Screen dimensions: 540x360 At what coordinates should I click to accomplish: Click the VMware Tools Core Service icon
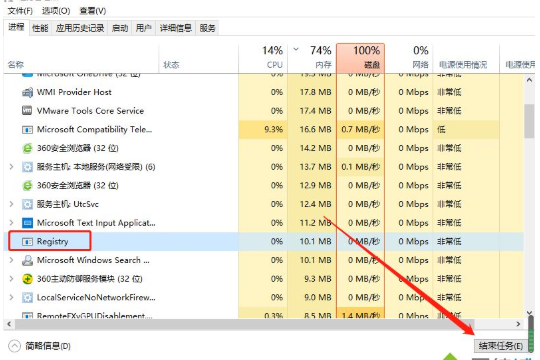27,111
